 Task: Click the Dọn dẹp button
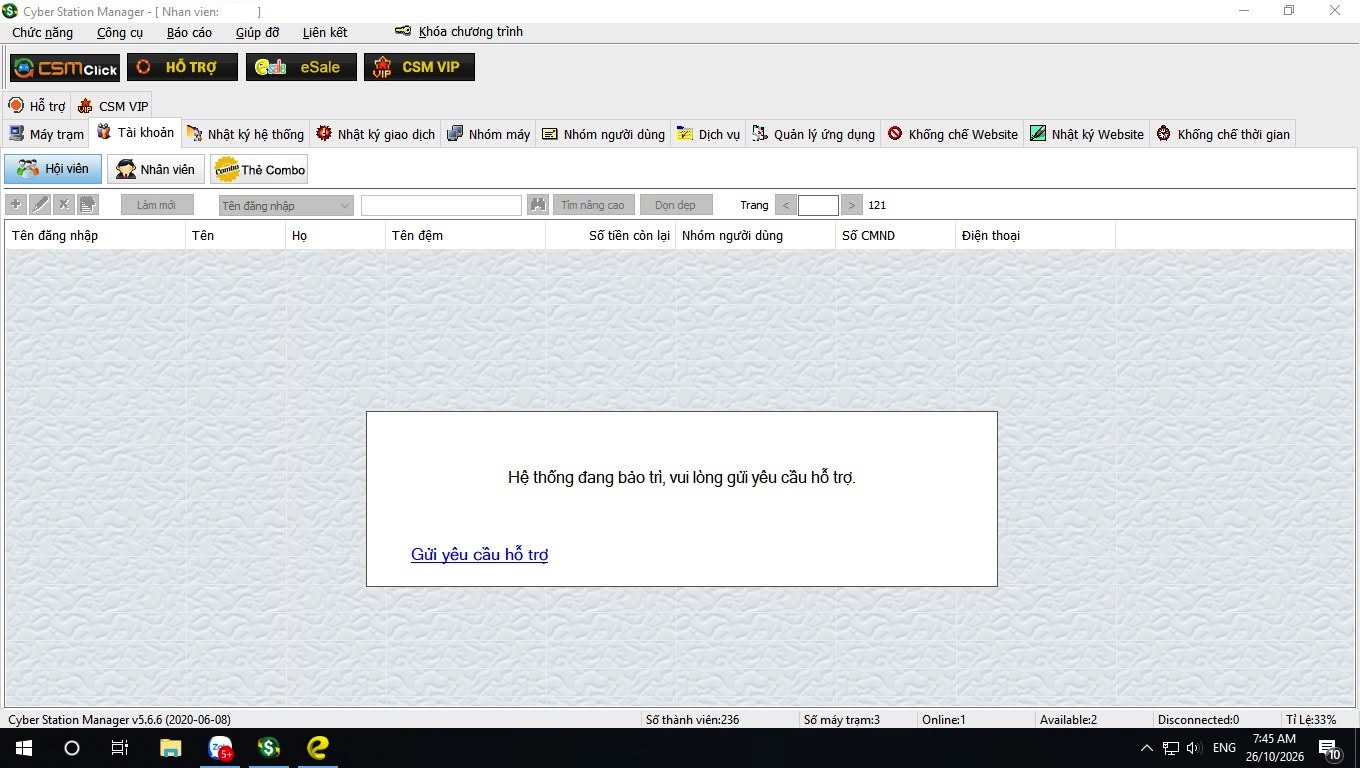coord(676,205)
